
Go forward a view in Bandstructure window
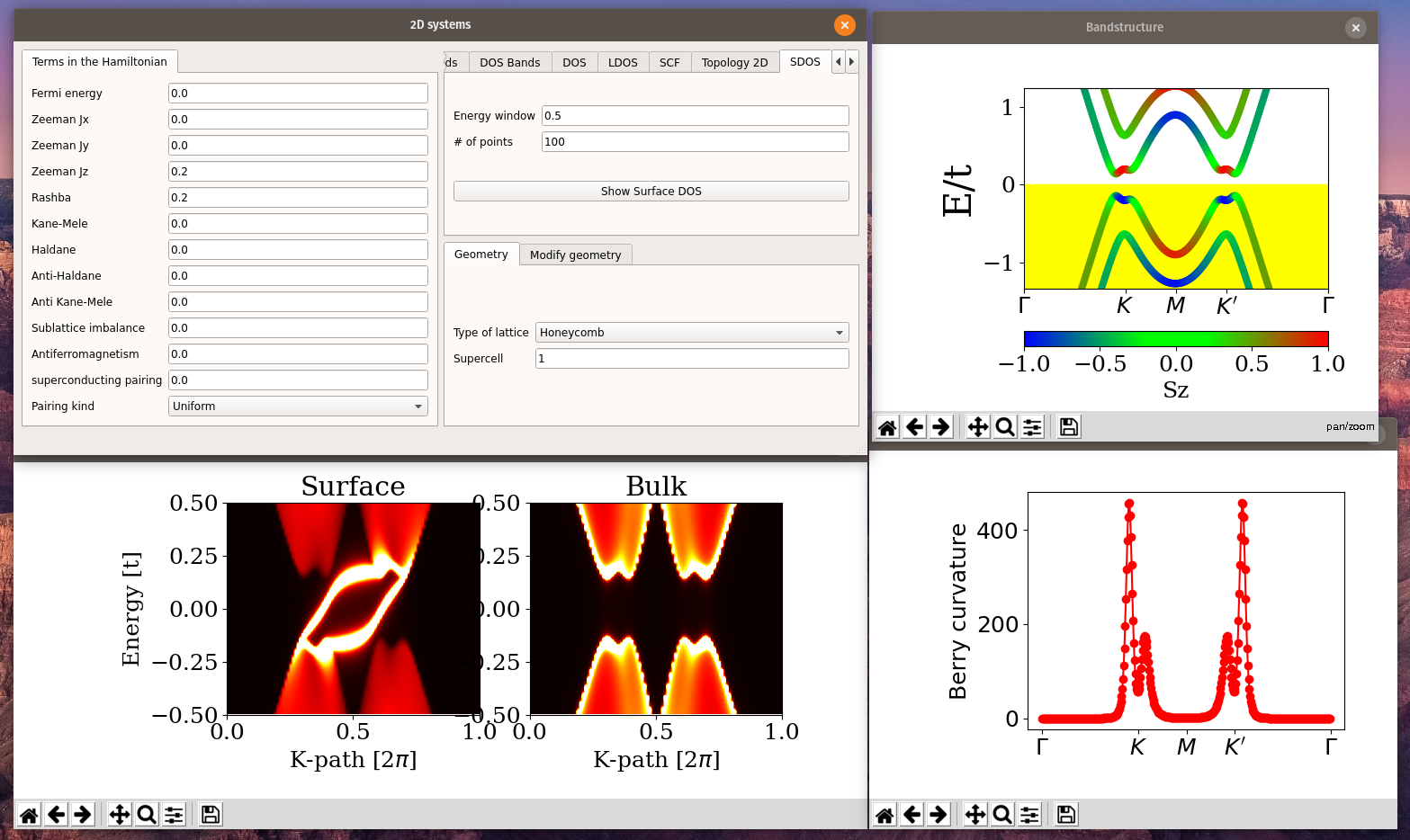pos(941,427)
